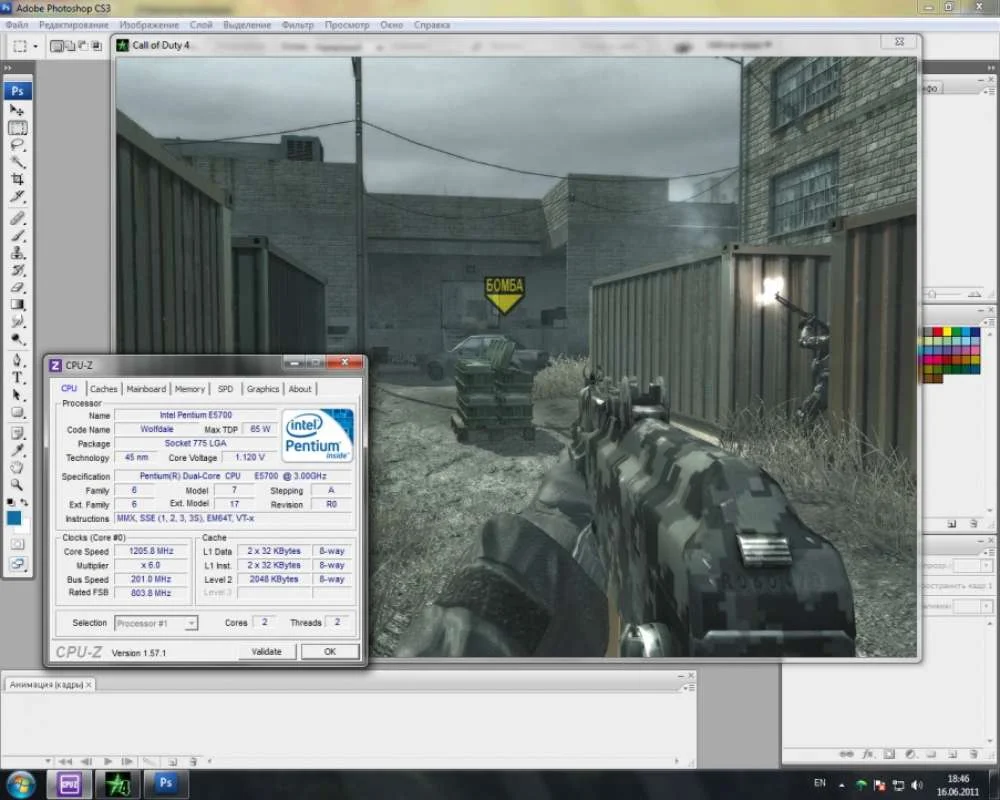Select the Gradient tool

(17, 304)
